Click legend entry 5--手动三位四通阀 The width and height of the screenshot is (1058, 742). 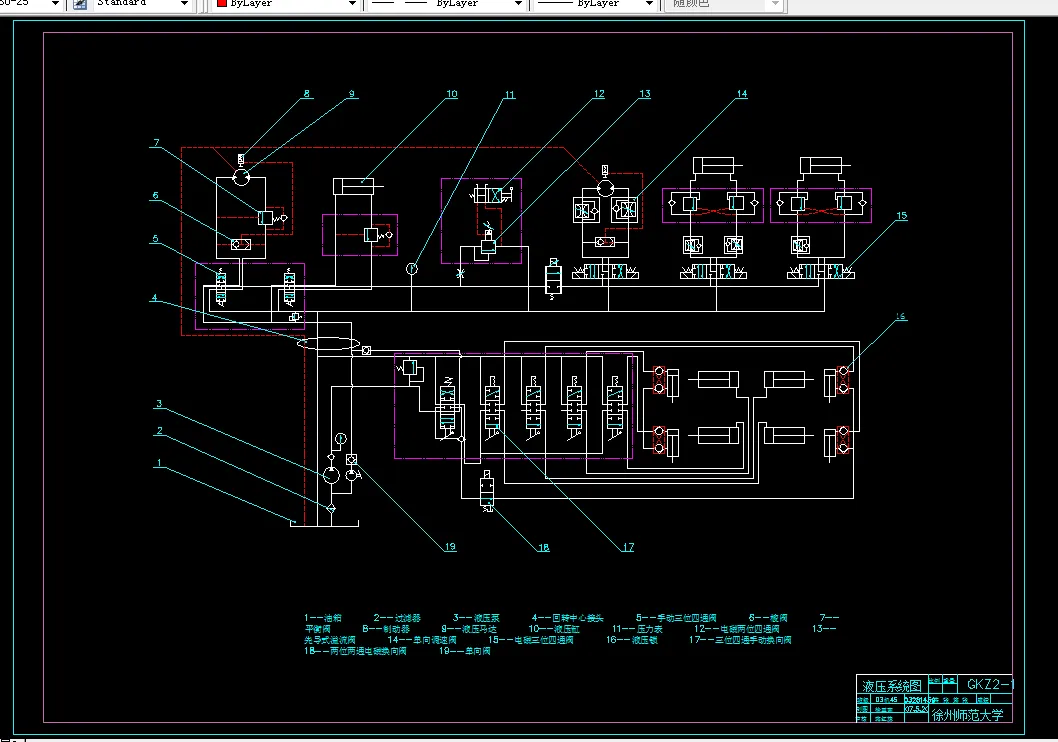point(676,618)
